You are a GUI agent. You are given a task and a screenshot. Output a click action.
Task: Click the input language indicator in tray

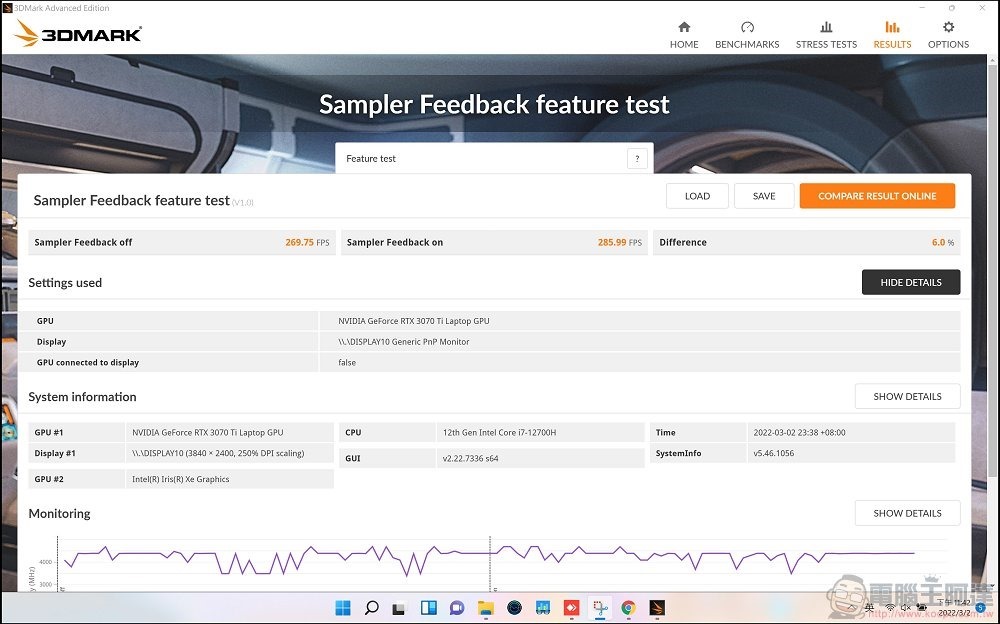(x=869, y=607)
